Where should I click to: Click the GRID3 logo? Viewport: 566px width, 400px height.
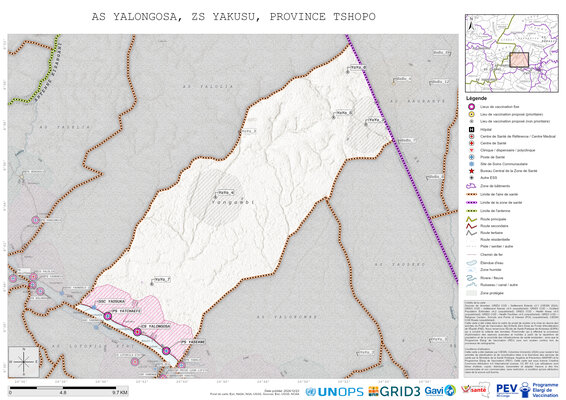[x=394, y=391]
